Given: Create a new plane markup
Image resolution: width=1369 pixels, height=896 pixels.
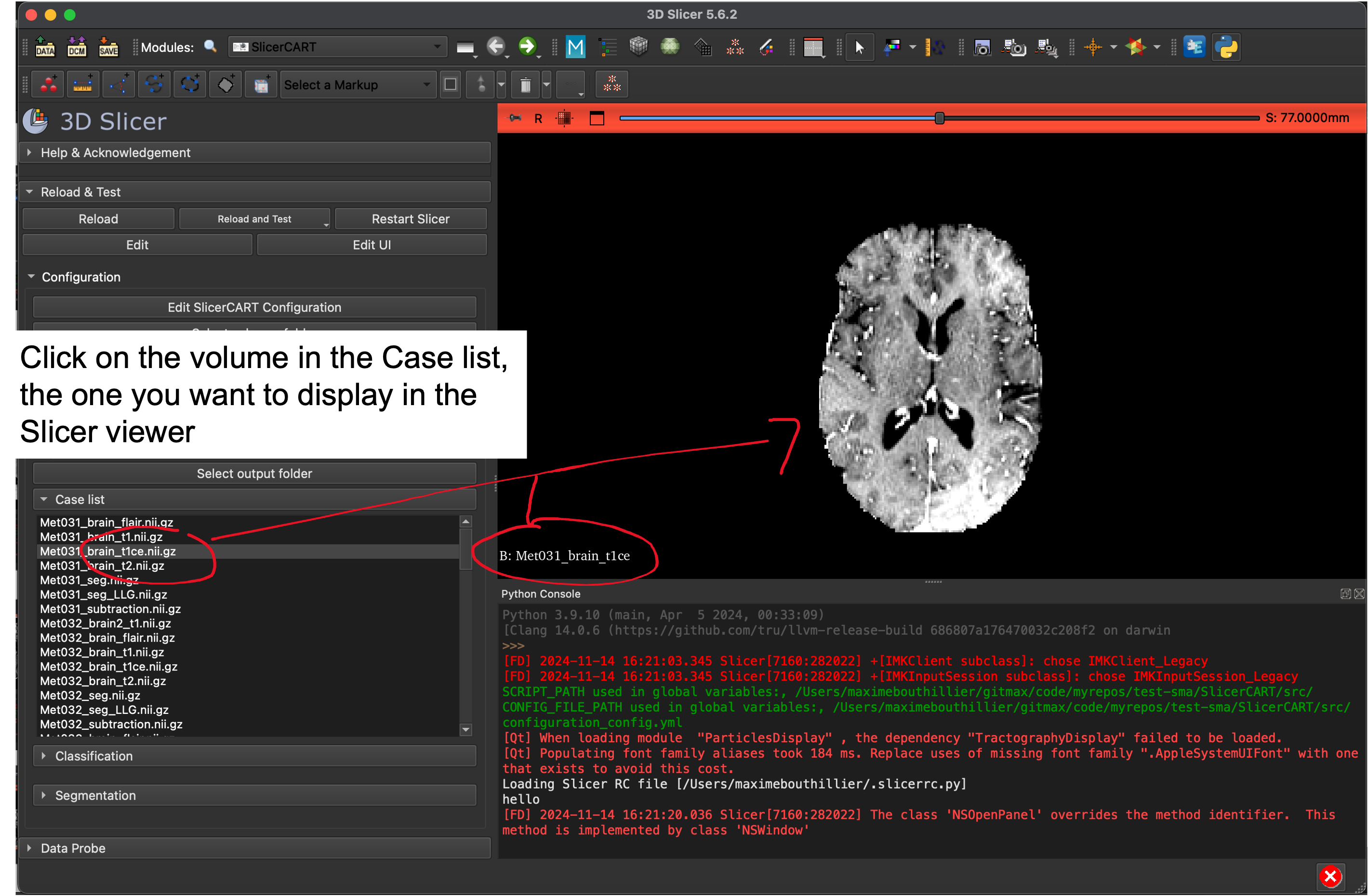Looking at the screenshot, I should 226,84.
